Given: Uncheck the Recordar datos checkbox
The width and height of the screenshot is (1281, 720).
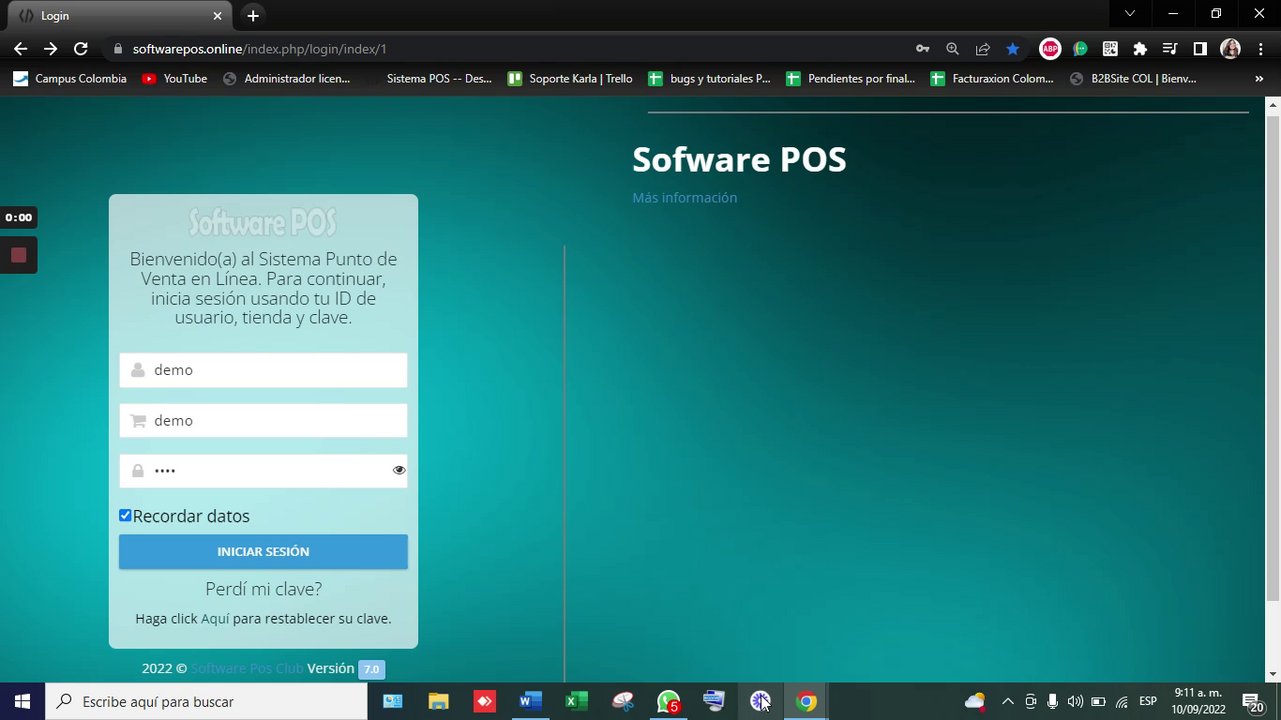Looking at the screenshot, I should click(x=125, y=515).
